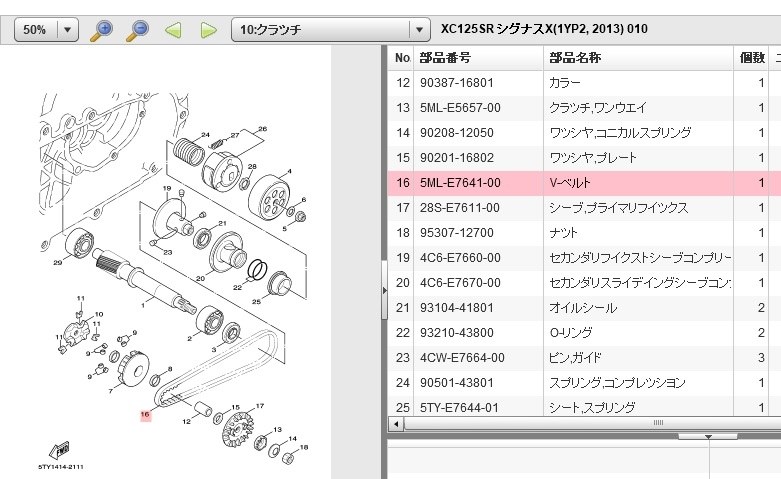The image size is (781, 479).
Task: Click row number 21 in the No. column
Action: (402, 308)
